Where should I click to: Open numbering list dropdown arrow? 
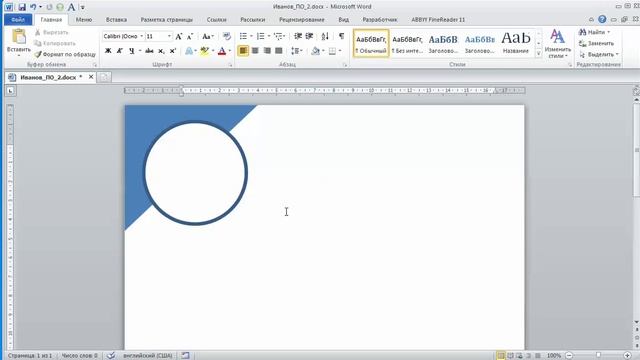click(x=269, y=36)
